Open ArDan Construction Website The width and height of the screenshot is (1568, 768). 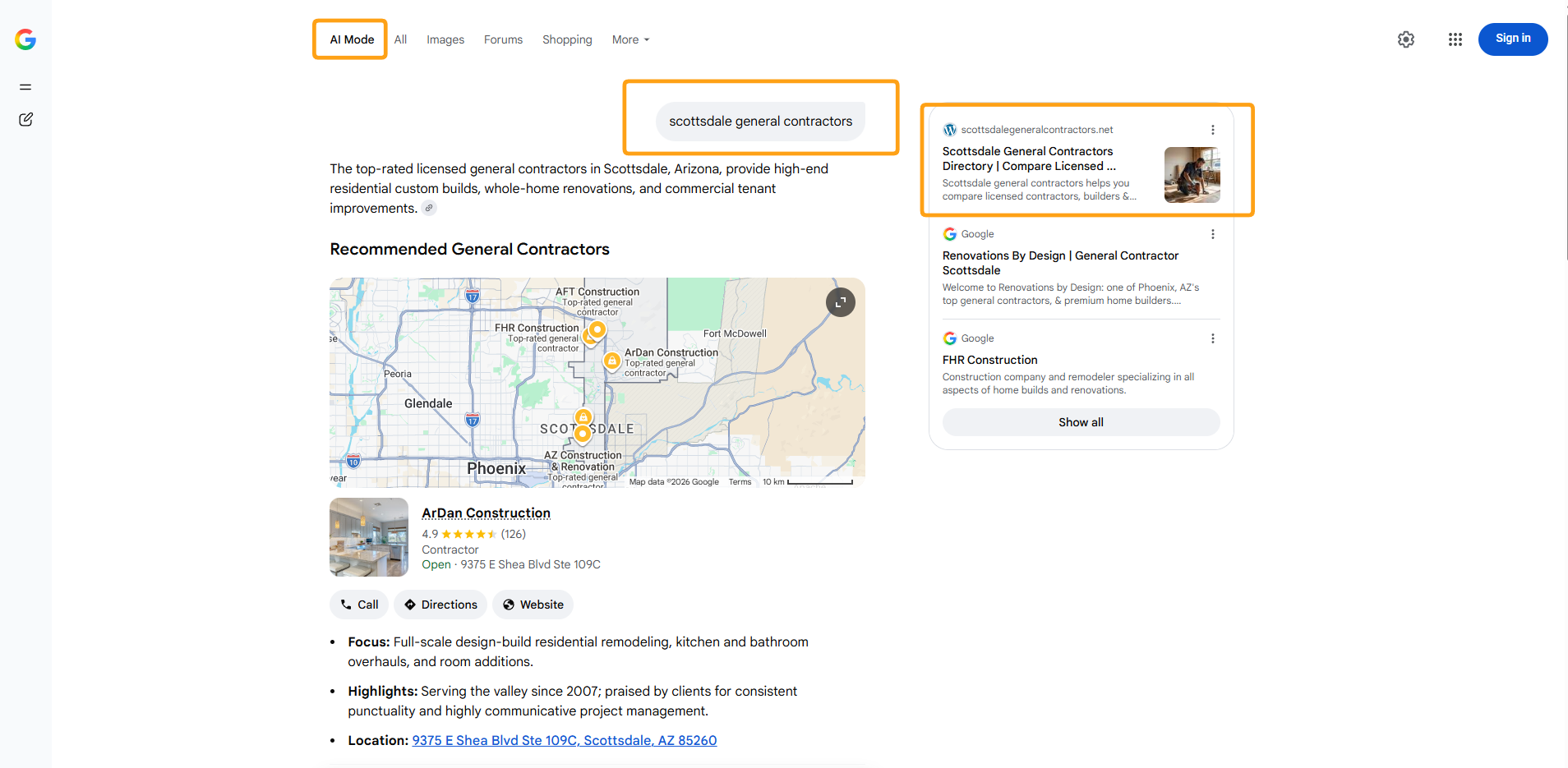pos(533,605)
